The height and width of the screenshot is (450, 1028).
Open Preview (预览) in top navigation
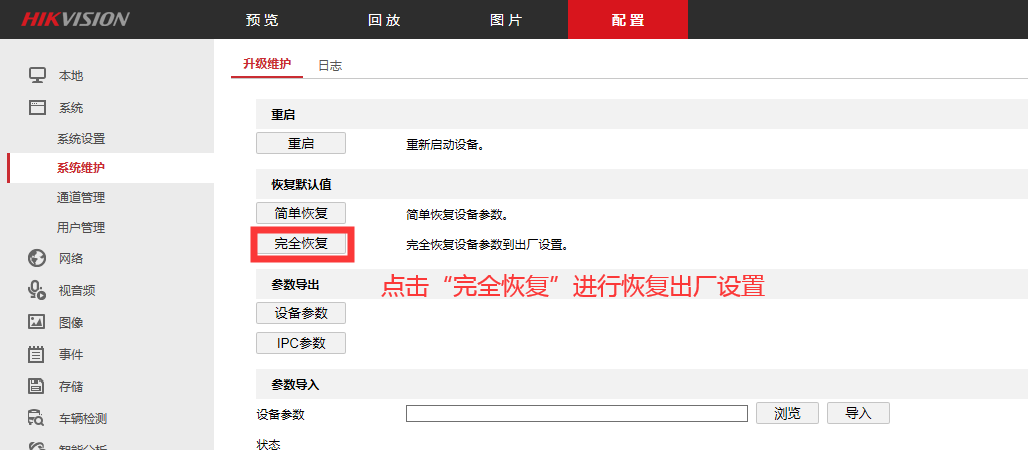[x=262, y=20]
